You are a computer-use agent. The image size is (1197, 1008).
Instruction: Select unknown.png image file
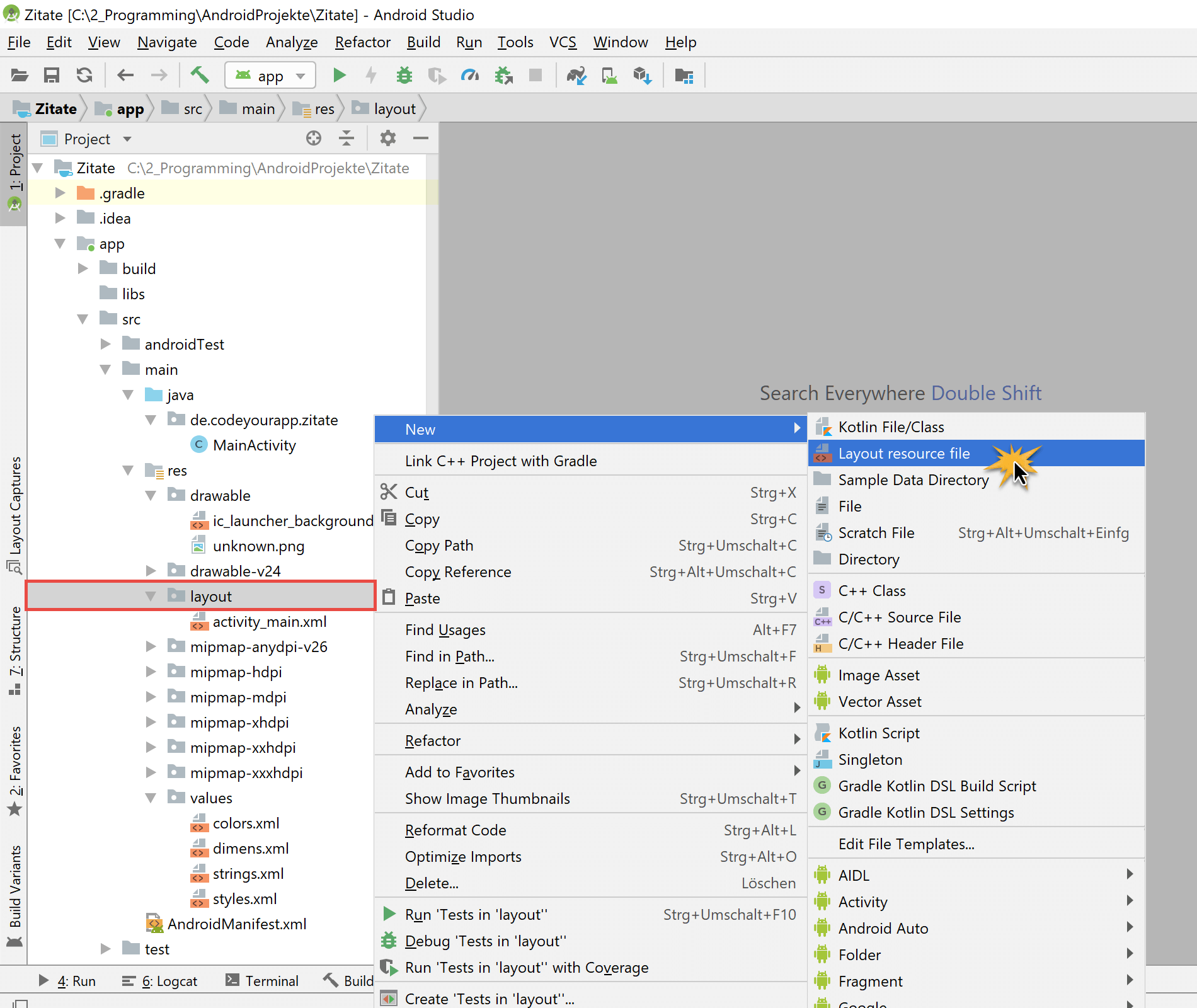point(258,546)
